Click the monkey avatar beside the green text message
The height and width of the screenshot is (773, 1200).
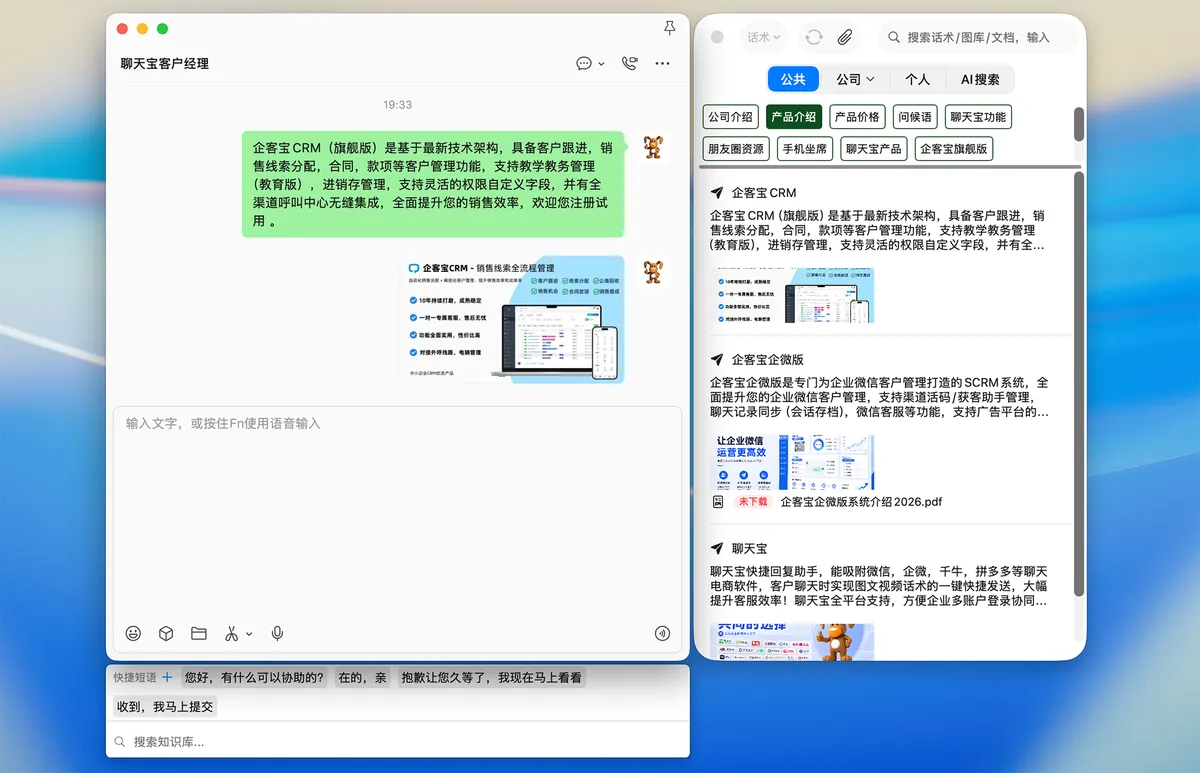point(653,147)
